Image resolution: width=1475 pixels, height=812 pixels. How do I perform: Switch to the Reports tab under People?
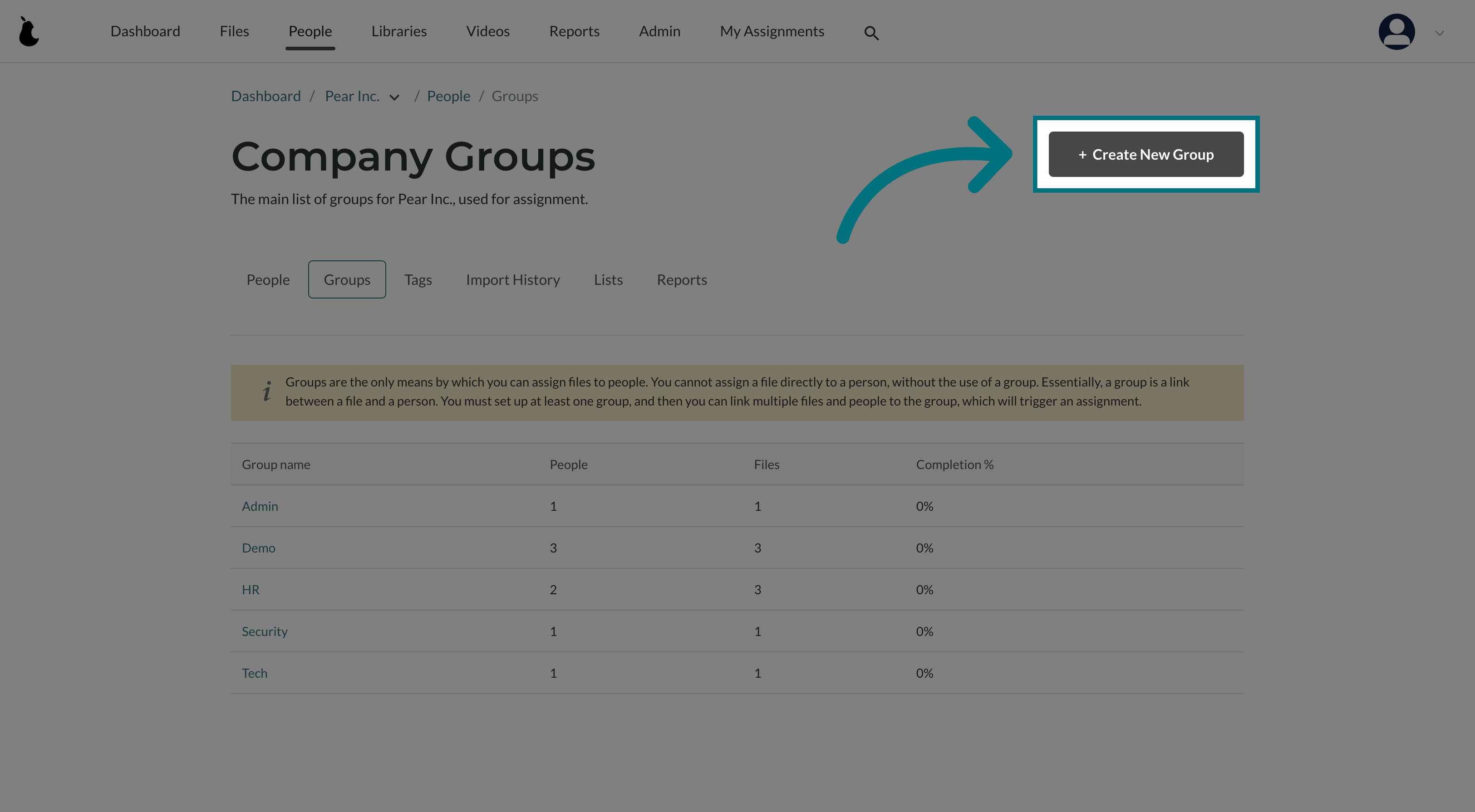[x=681, y=279]
